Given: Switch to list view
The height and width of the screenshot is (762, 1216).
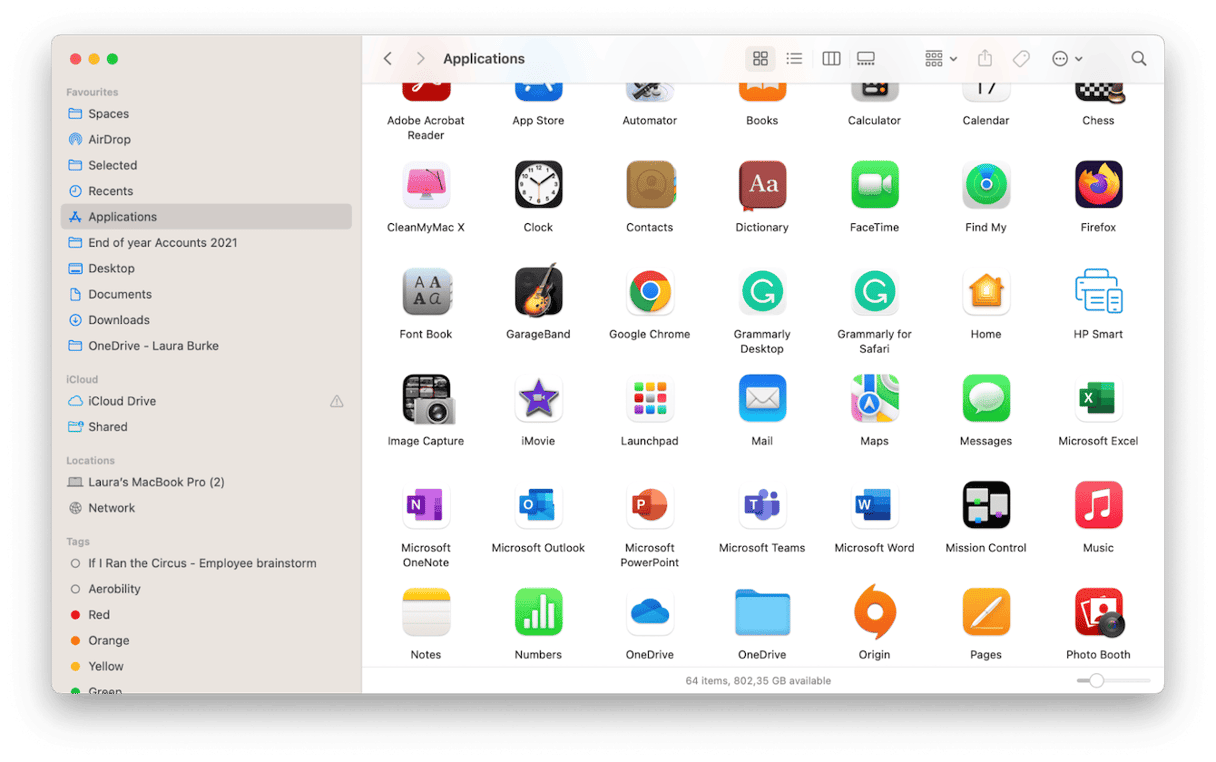Looking at the screenshot, I should (794, 58).
